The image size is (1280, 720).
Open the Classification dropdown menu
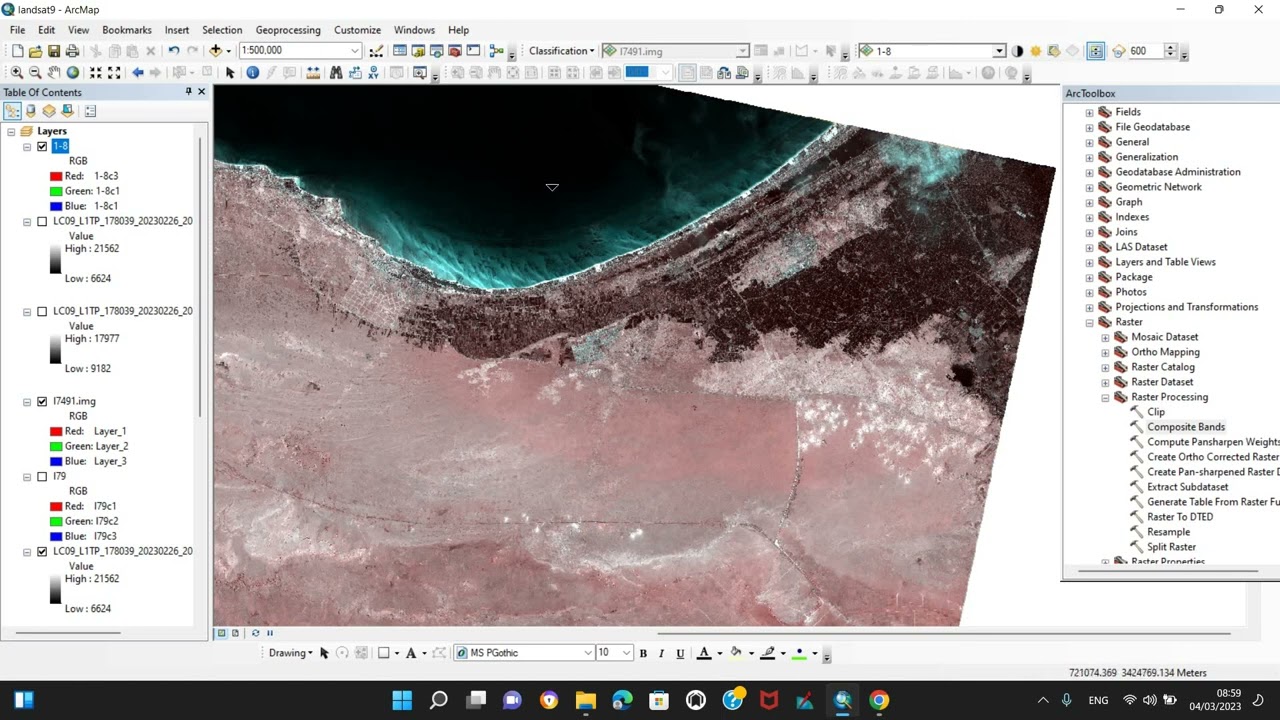click(x=561, y=51)
